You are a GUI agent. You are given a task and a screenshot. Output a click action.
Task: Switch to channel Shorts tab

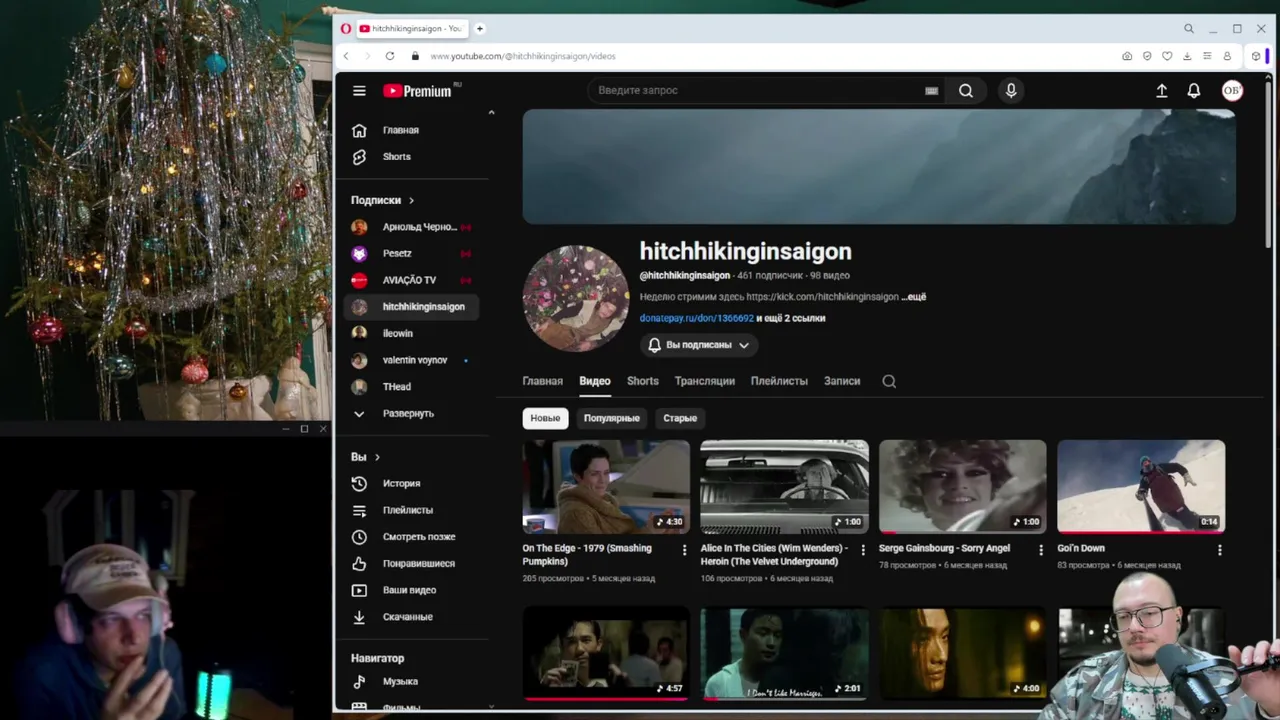click(x=643, y=381)
